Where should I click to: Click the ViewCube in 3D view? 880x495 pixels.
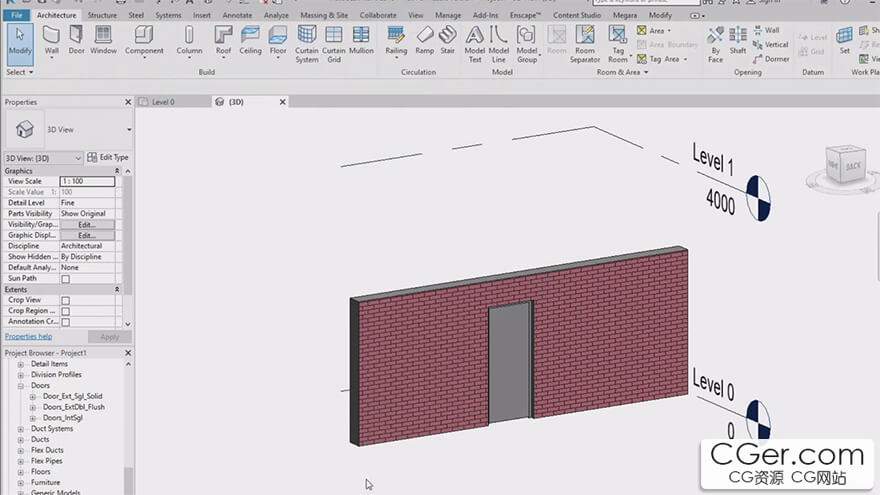coord(844,166)
